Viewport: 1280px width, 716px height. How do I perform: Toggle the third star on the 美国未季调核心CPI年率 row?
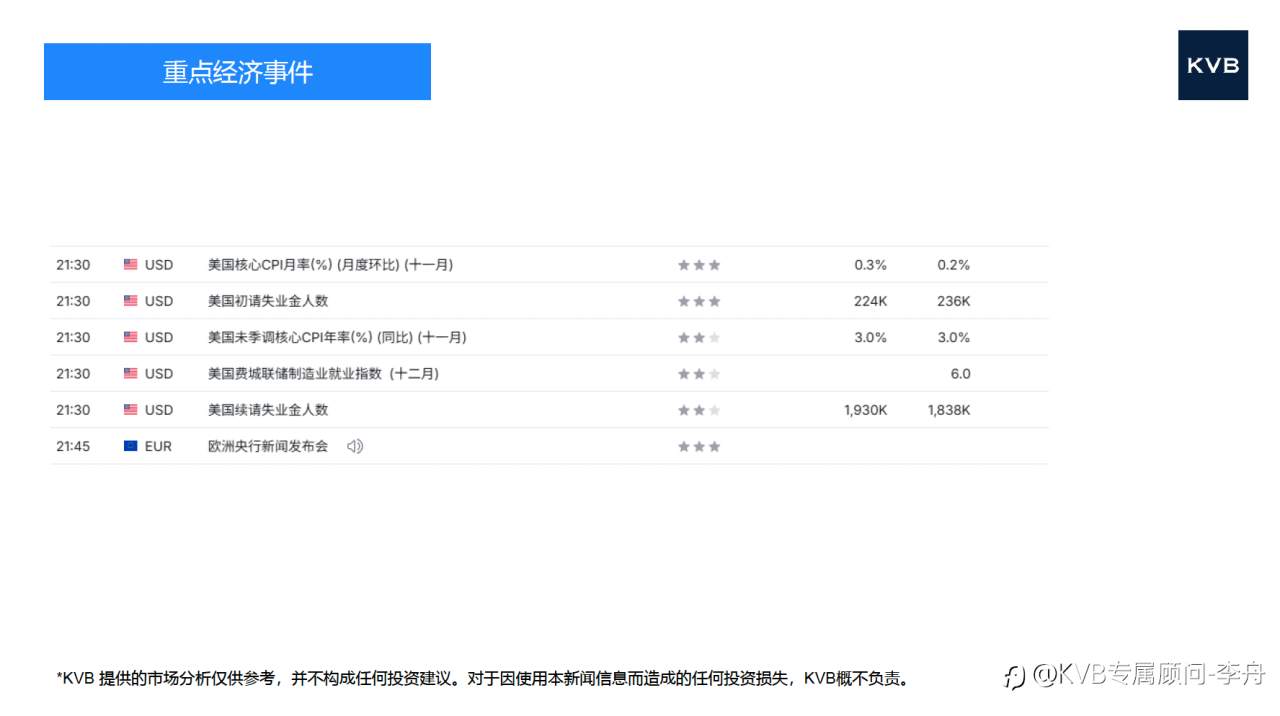pyautogui.click(x=714, y=337)
